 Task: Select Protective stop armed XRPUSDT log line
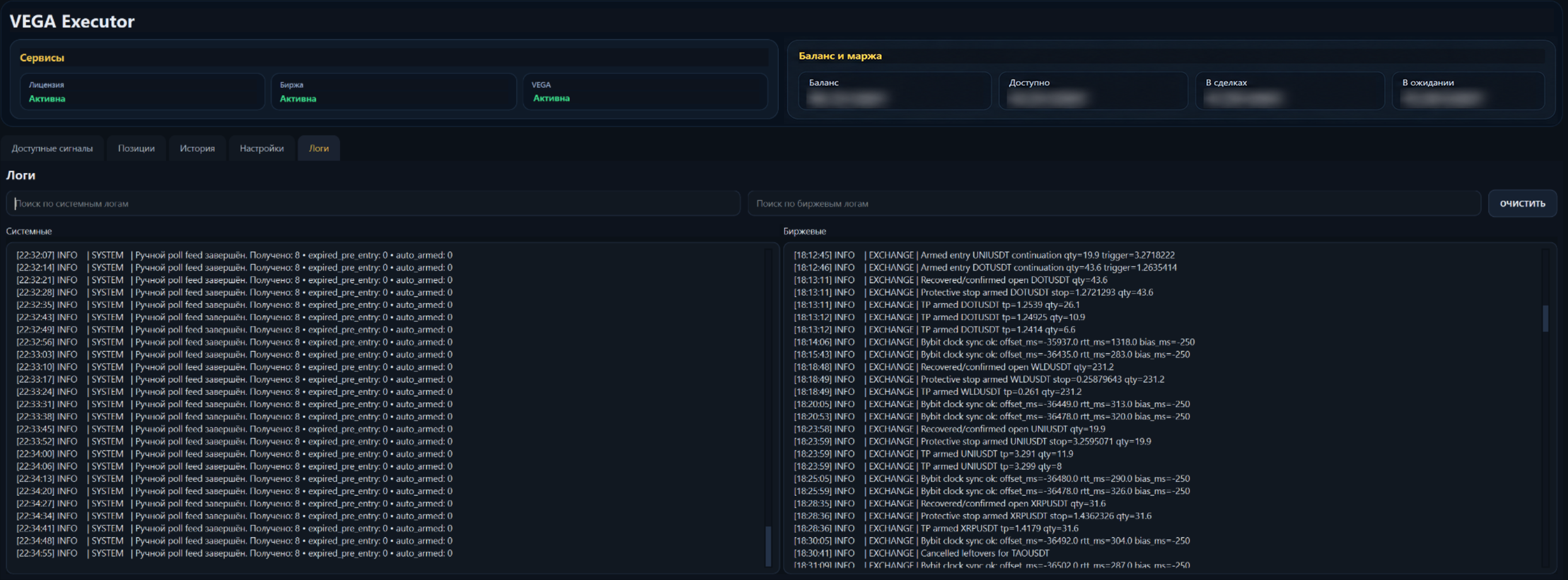pyautogui.click(x=972, y=516)
